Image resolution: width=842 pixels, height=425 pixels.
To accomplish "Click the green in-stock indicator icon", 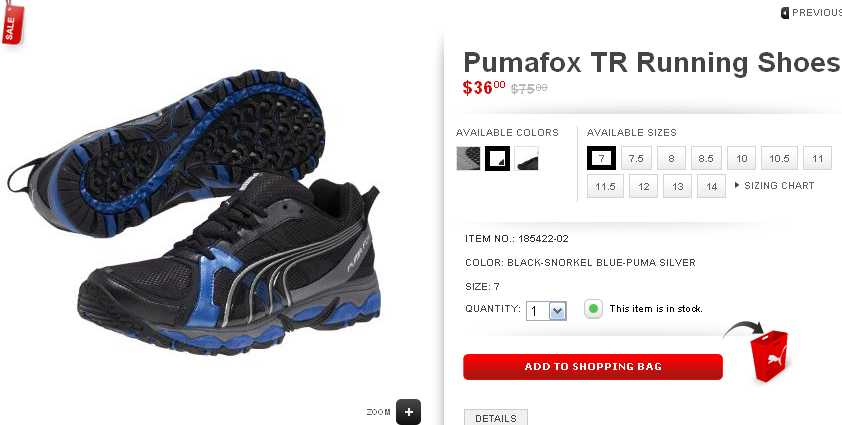I will [593, 309].
